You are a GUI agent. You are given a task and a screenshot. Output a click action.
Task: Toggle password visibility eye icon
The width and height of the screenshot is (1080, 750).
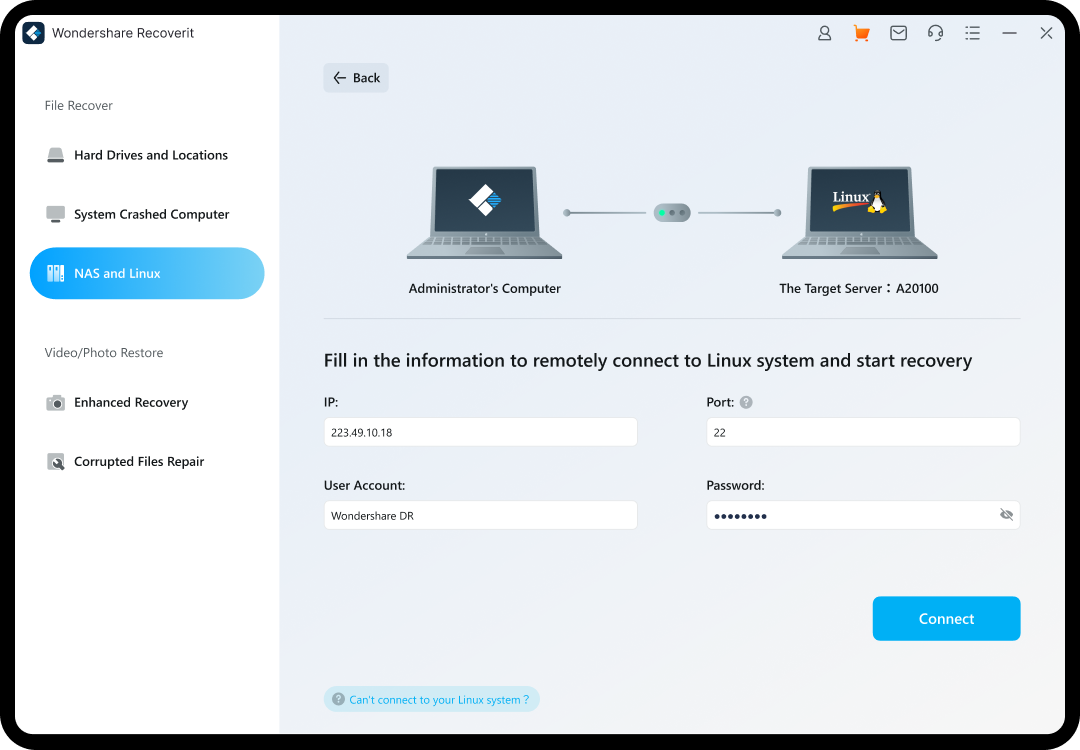1006,514
